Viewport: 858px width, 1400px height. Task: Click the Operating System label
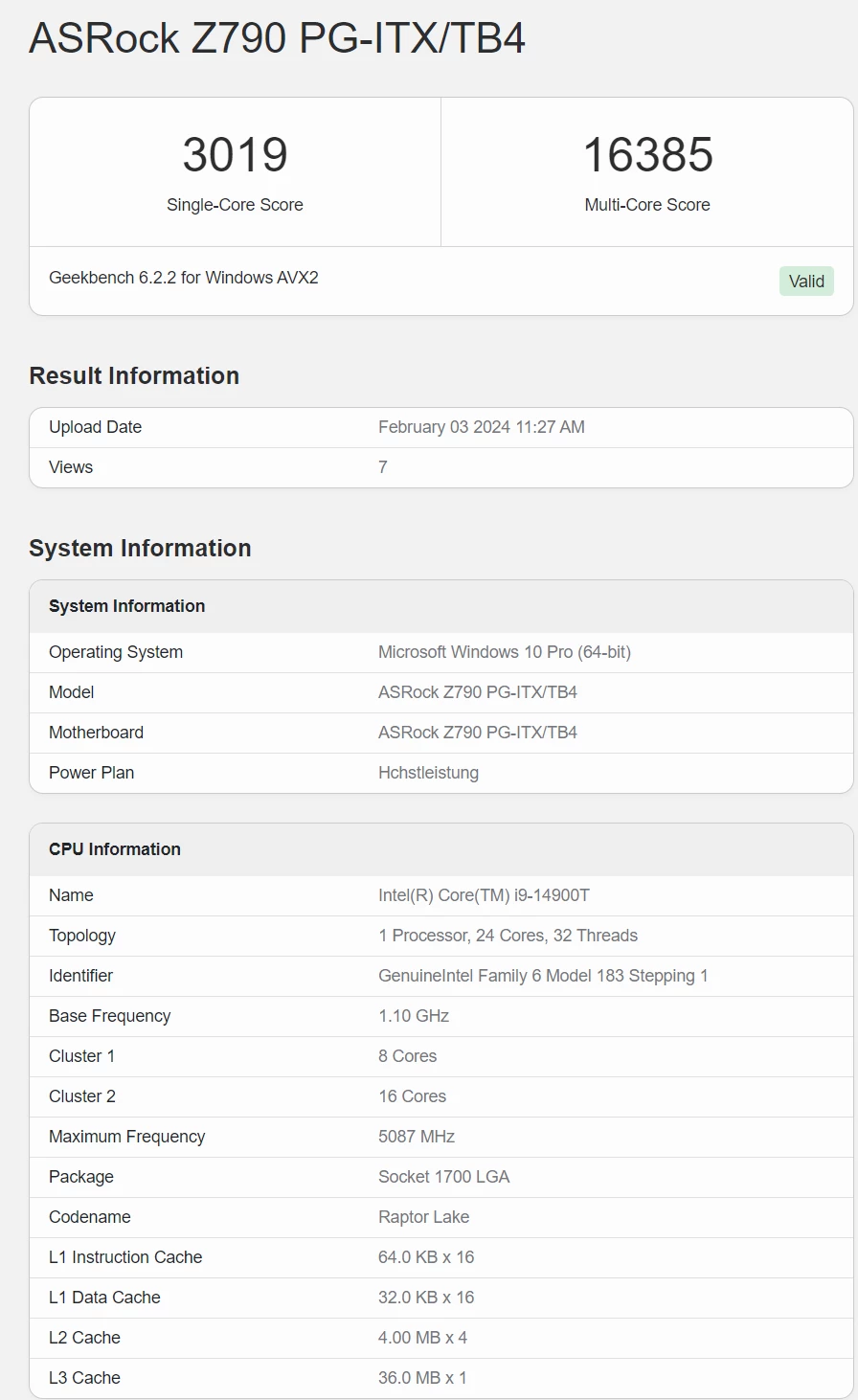click(116, 652)
